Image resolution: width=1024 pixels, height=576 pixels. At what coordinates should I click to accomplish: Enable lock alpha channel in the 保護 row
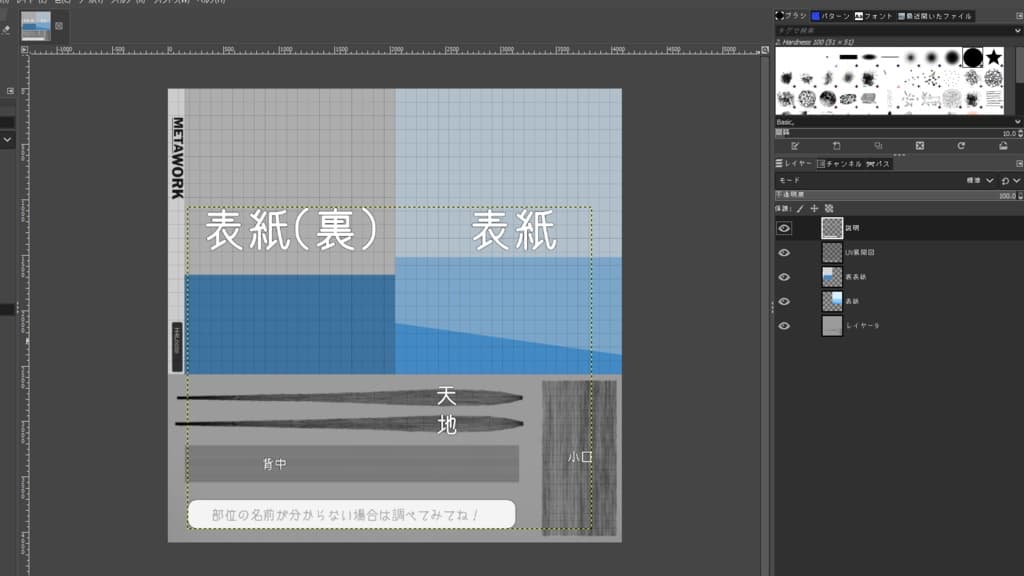point(828,208)
